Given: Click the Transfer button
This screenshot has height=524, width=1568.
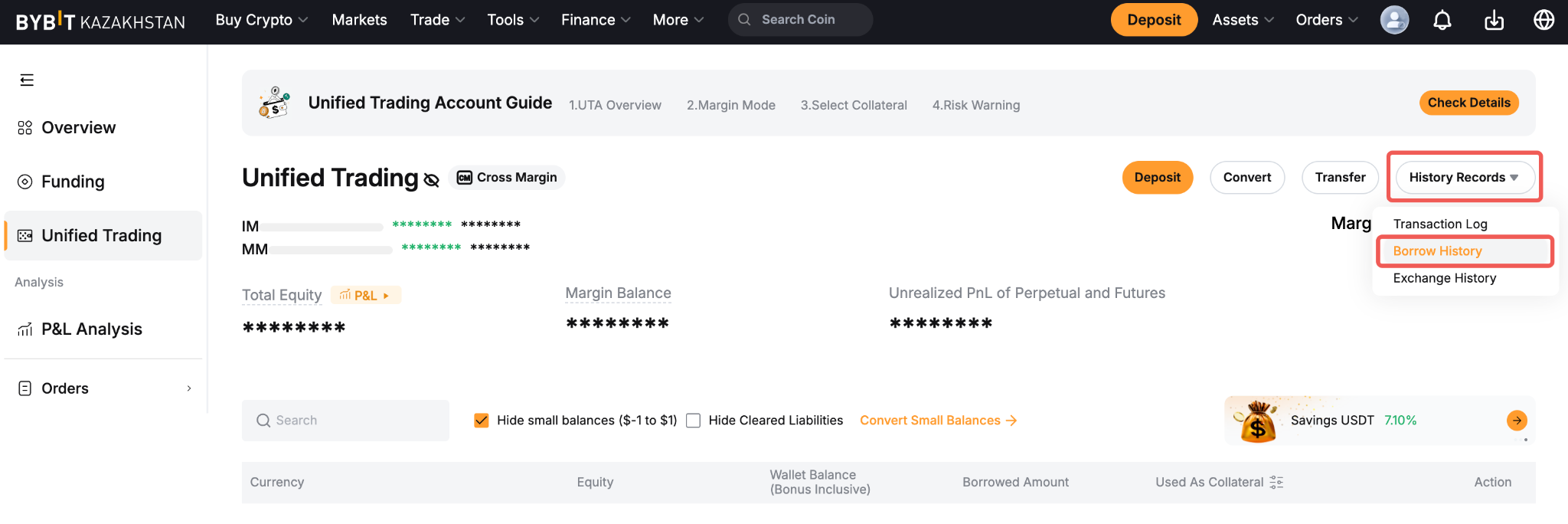Looking at the screenshot, I should pos(1340,177).
